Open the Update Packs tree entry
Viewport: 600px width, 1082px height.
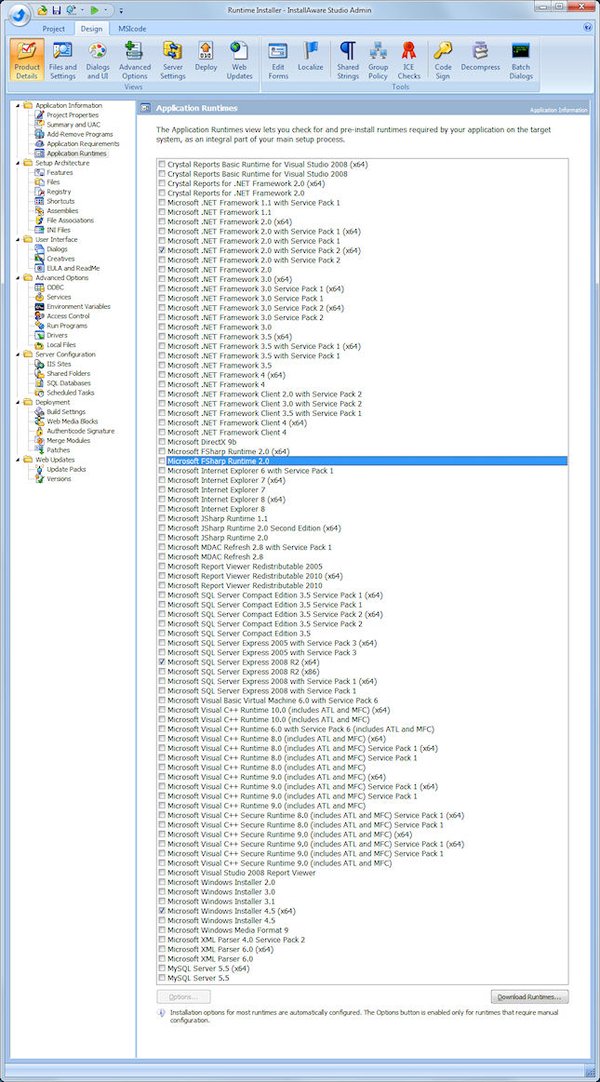pos(66,469)
